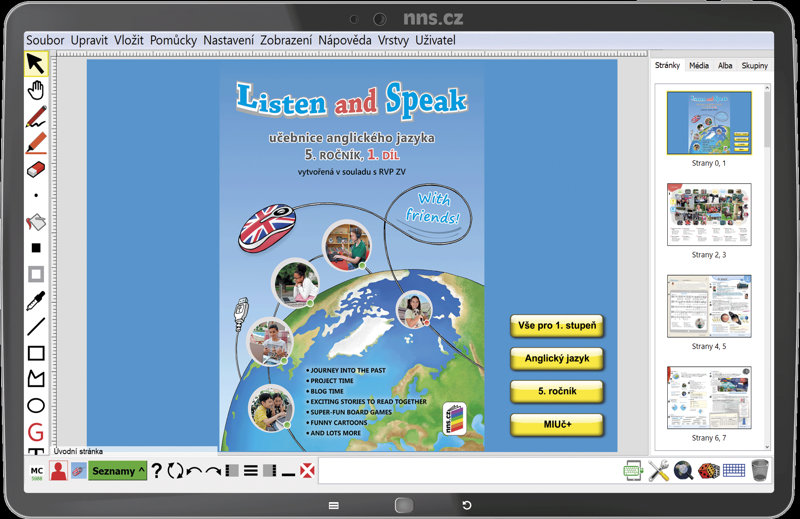Redo with the right curved arrow
Viewport: 800px width, 519px height.
[x=214, y=471]
